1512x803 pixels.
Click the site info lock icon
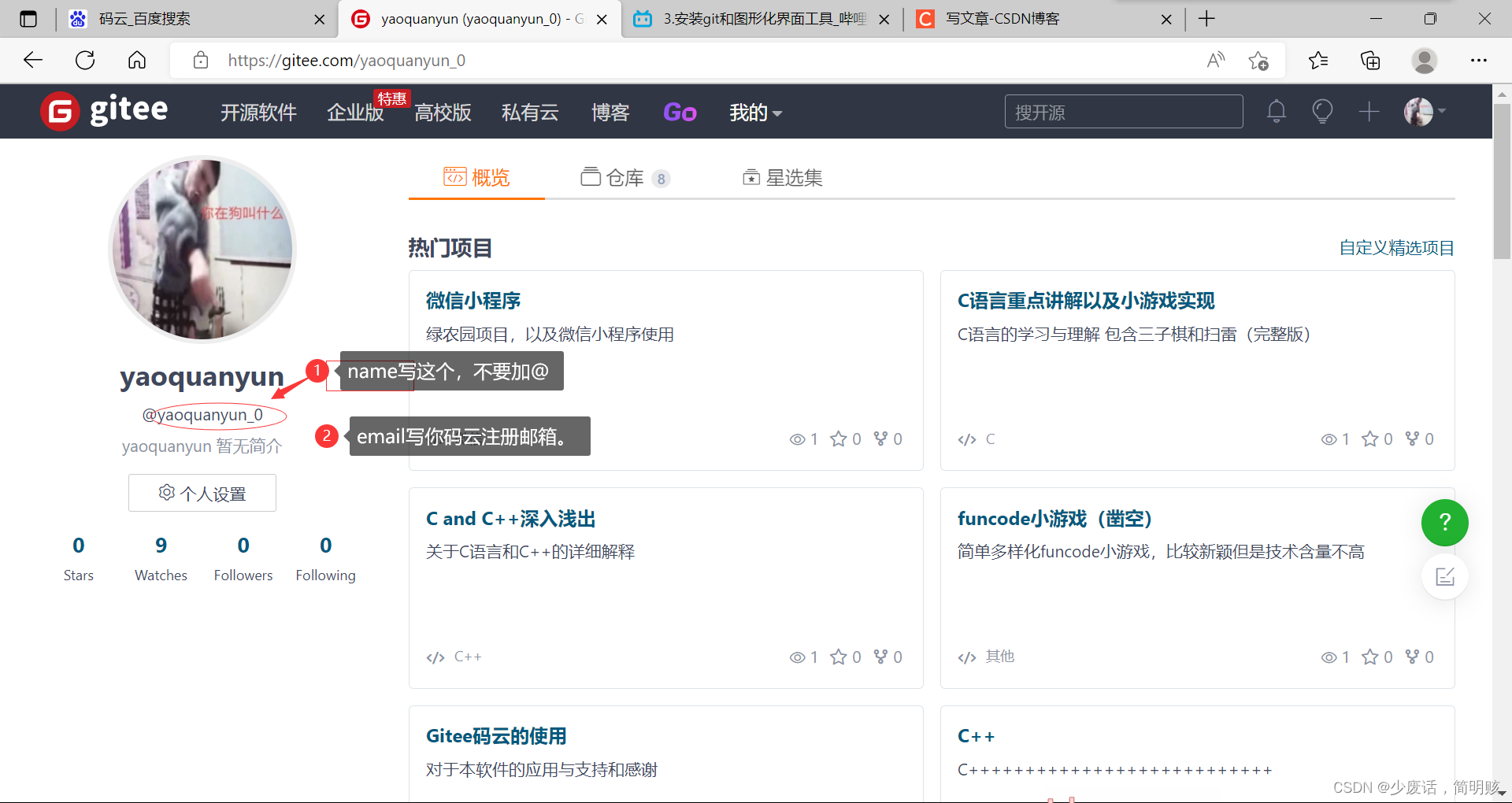pyautogui.click(x=201, y=61)
